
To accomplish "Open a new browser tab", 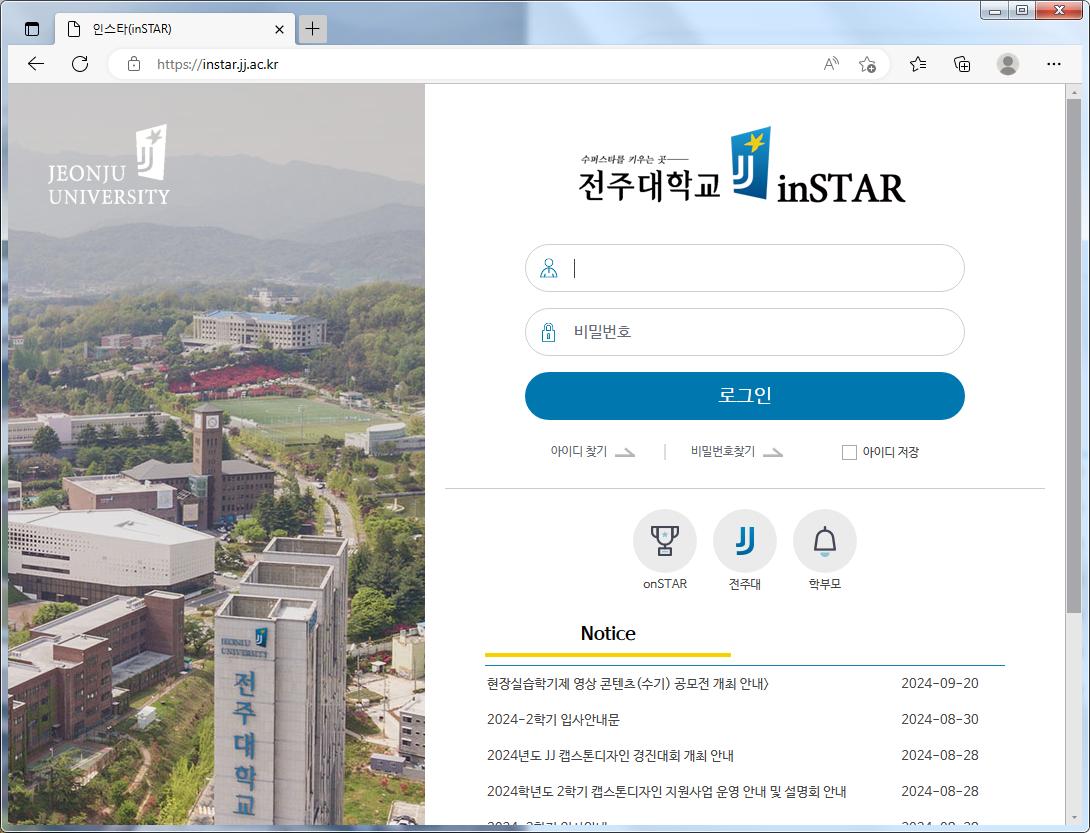I will pos(313,28).
